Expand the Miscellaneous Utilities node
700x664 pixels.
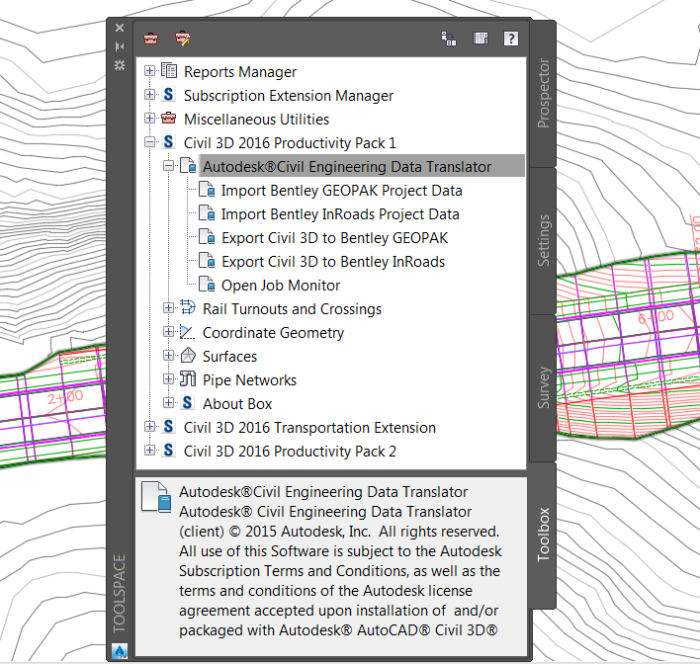150,118
